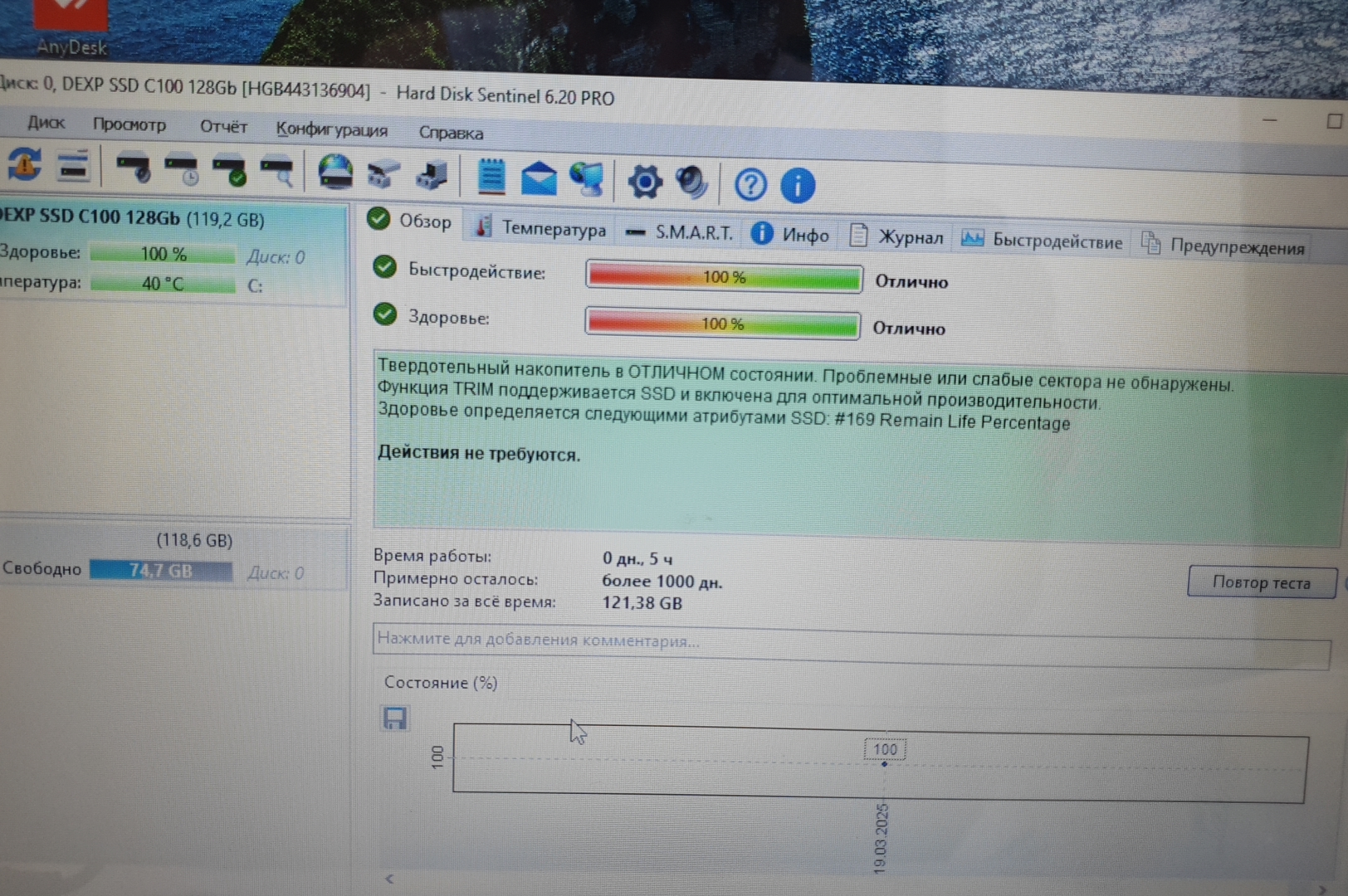The image size is (1348, 896).
Task: Click the left panel health 100% bar
Action: click(x=163, y=254)
